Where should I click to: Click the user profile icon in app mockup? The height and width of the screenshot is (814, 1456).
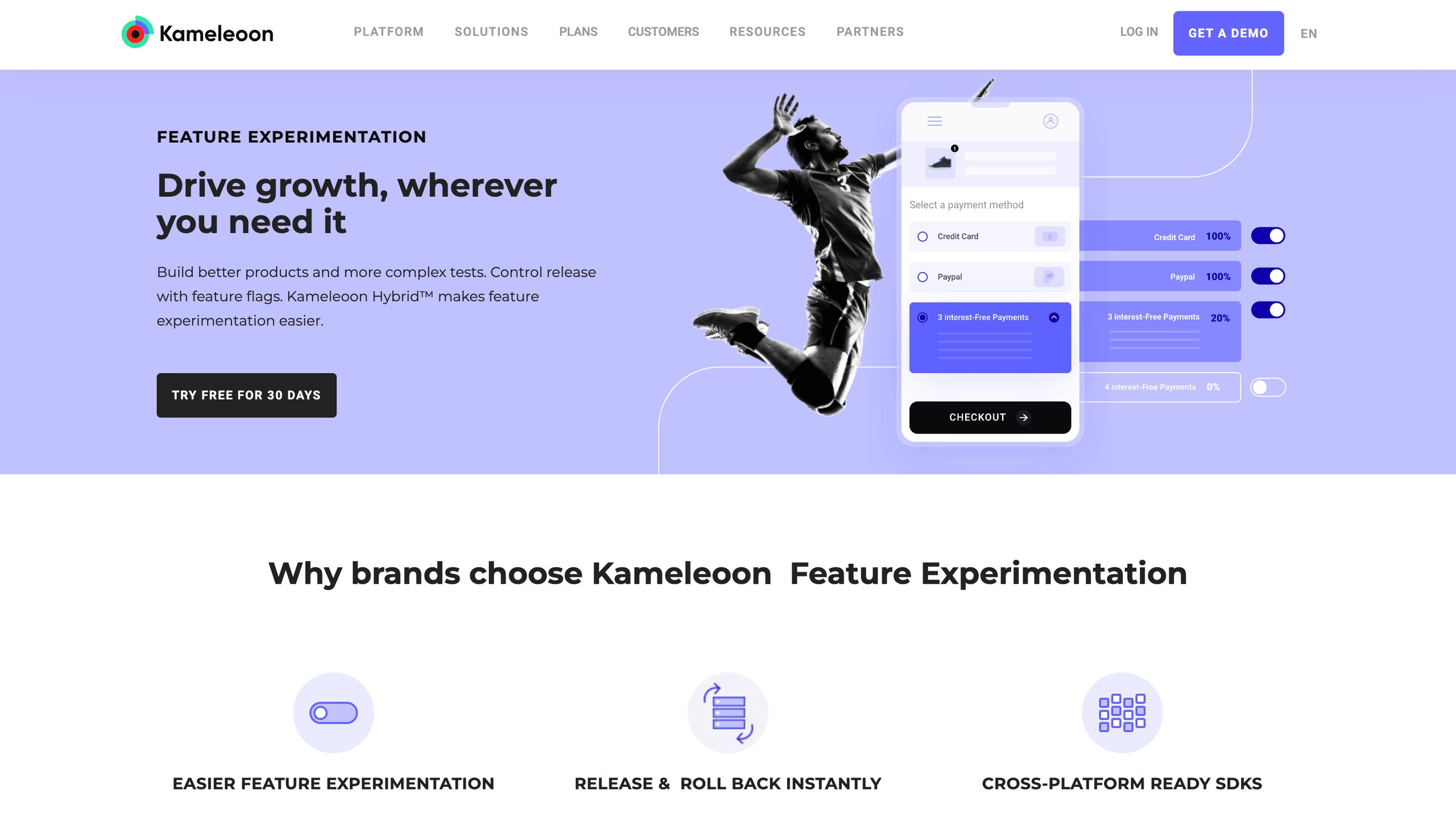click(1051, 120)
